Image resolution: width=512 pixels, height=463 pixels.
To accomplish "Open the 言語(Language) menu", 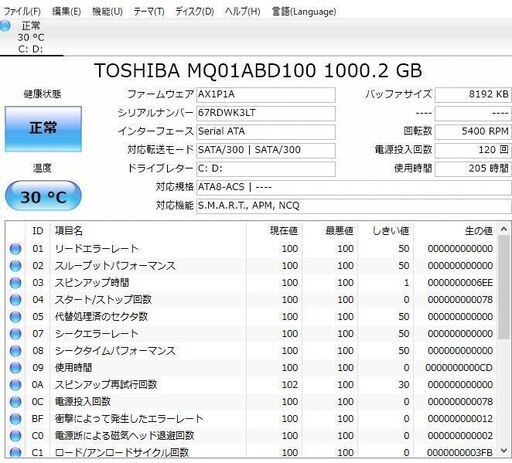I will click(x=304, y=11).
